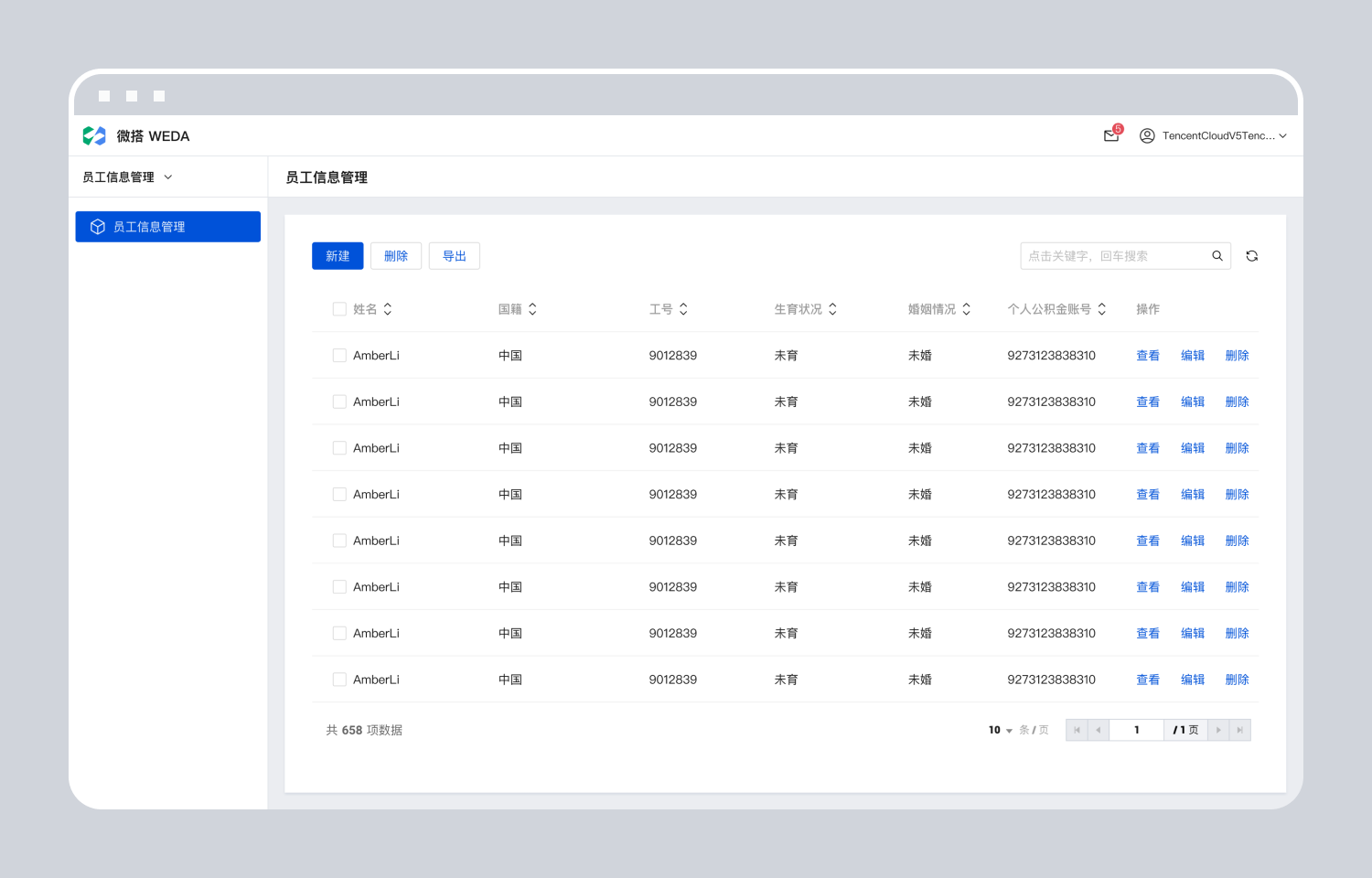This screenshot has width=1372, height=878.
Task: Sort by 生育状况 column
Action: click(x=832, y=309)
